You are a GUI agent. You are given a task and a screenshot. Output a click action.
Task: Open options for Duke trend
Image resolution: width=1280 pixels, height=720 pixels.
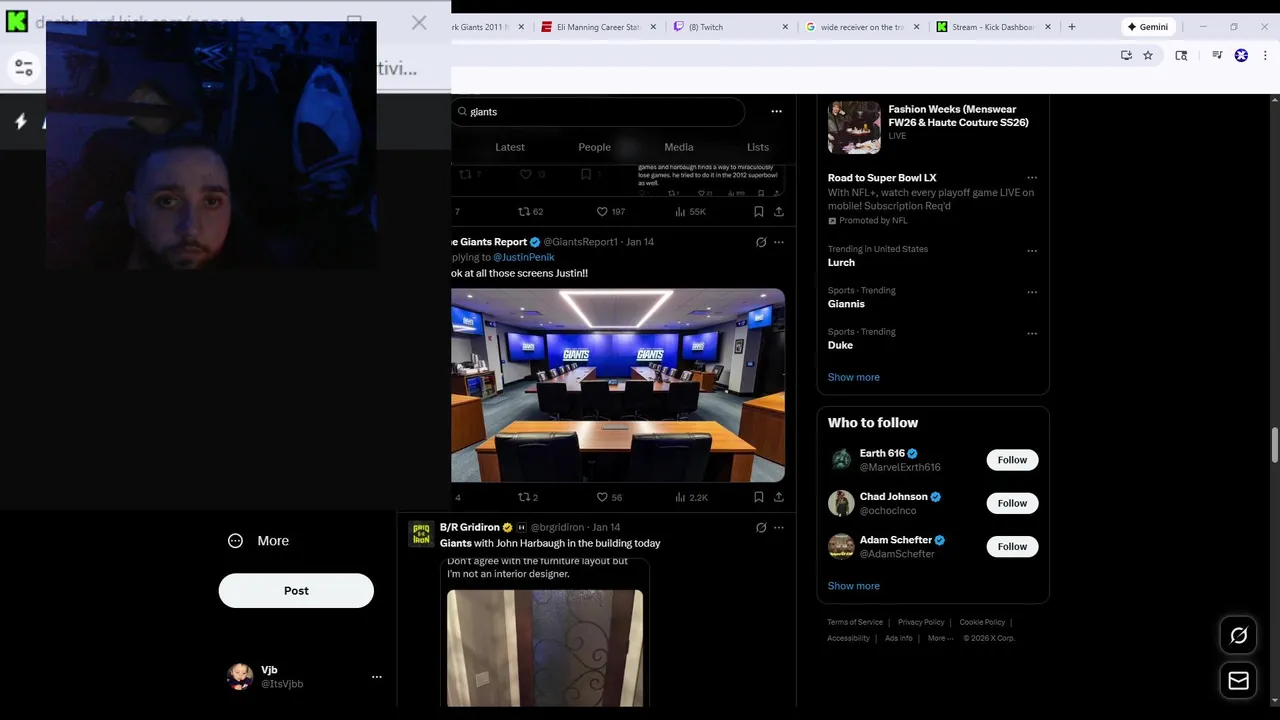[1032, 333]
